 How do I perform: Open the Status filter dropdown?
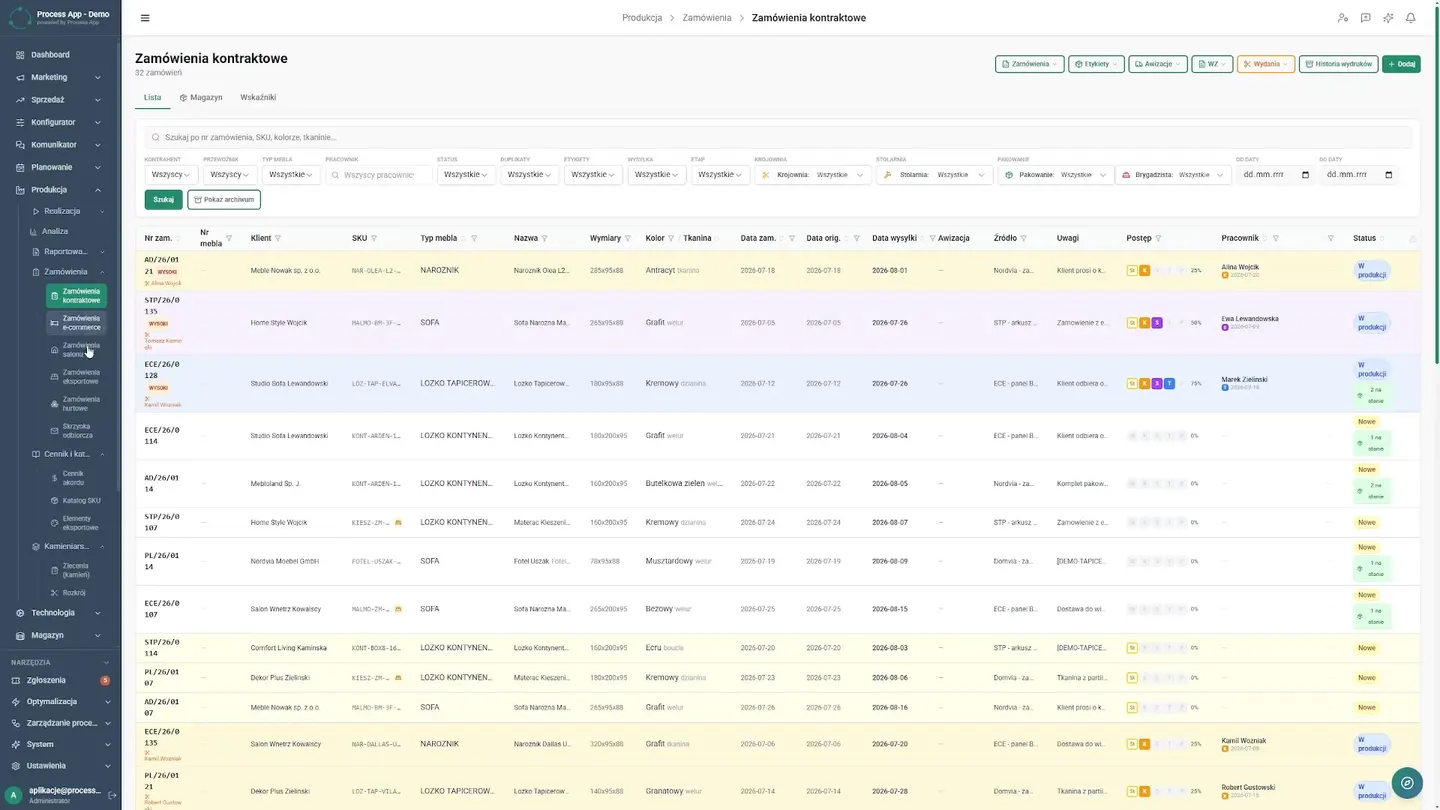coord(466,175)
